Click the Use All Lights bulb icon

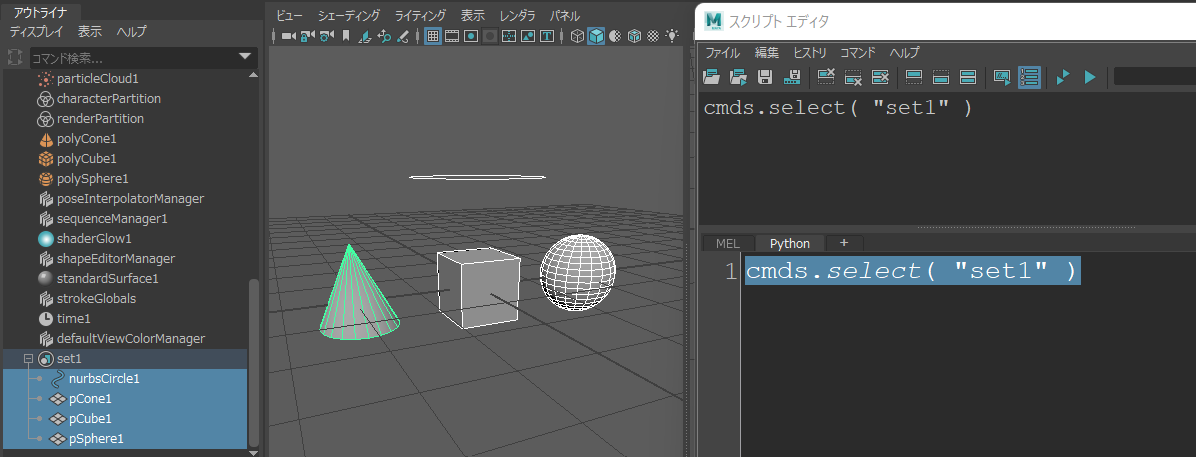(672, 36)
